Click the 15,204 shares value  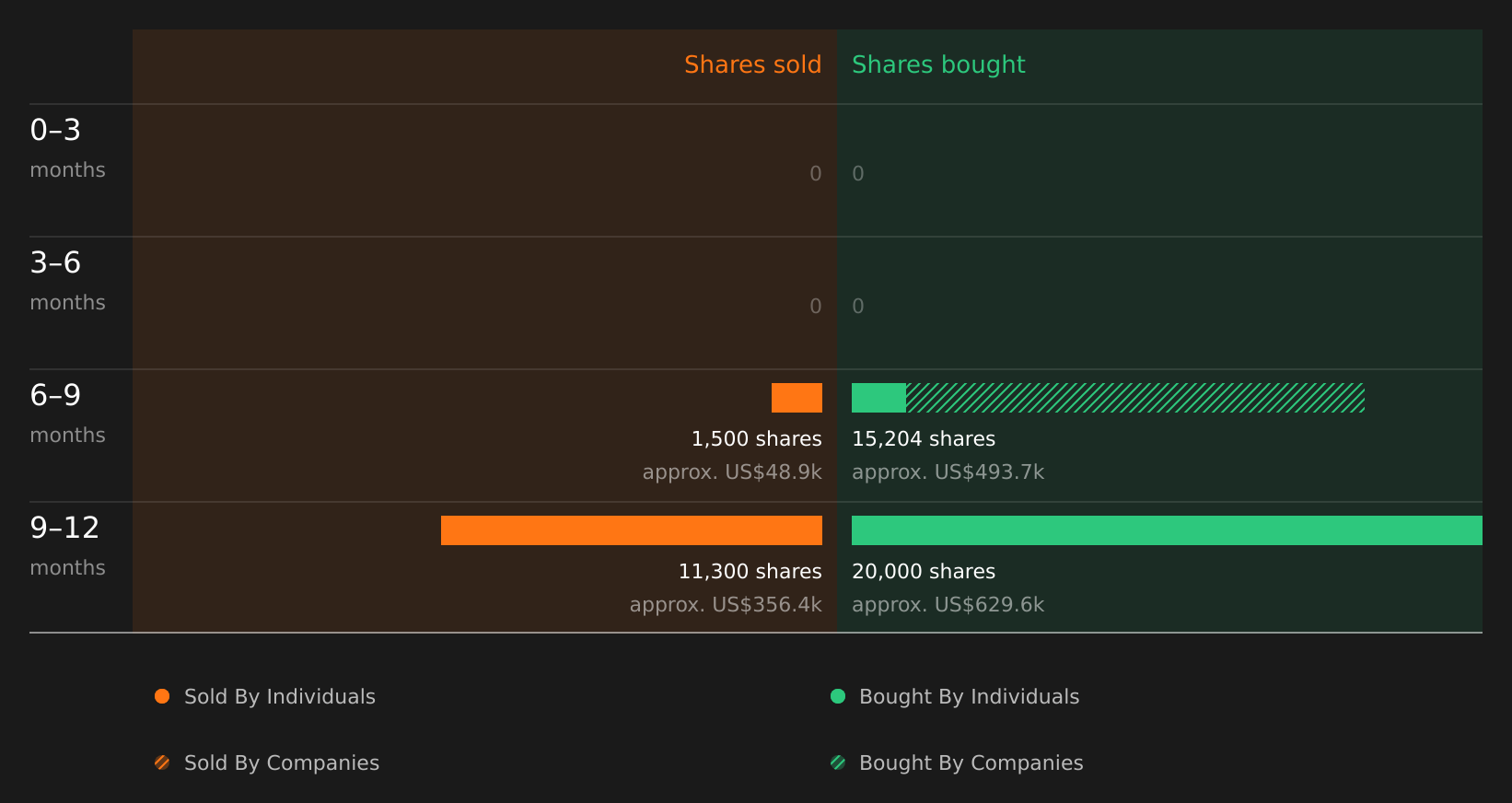(x=924, y=439)
